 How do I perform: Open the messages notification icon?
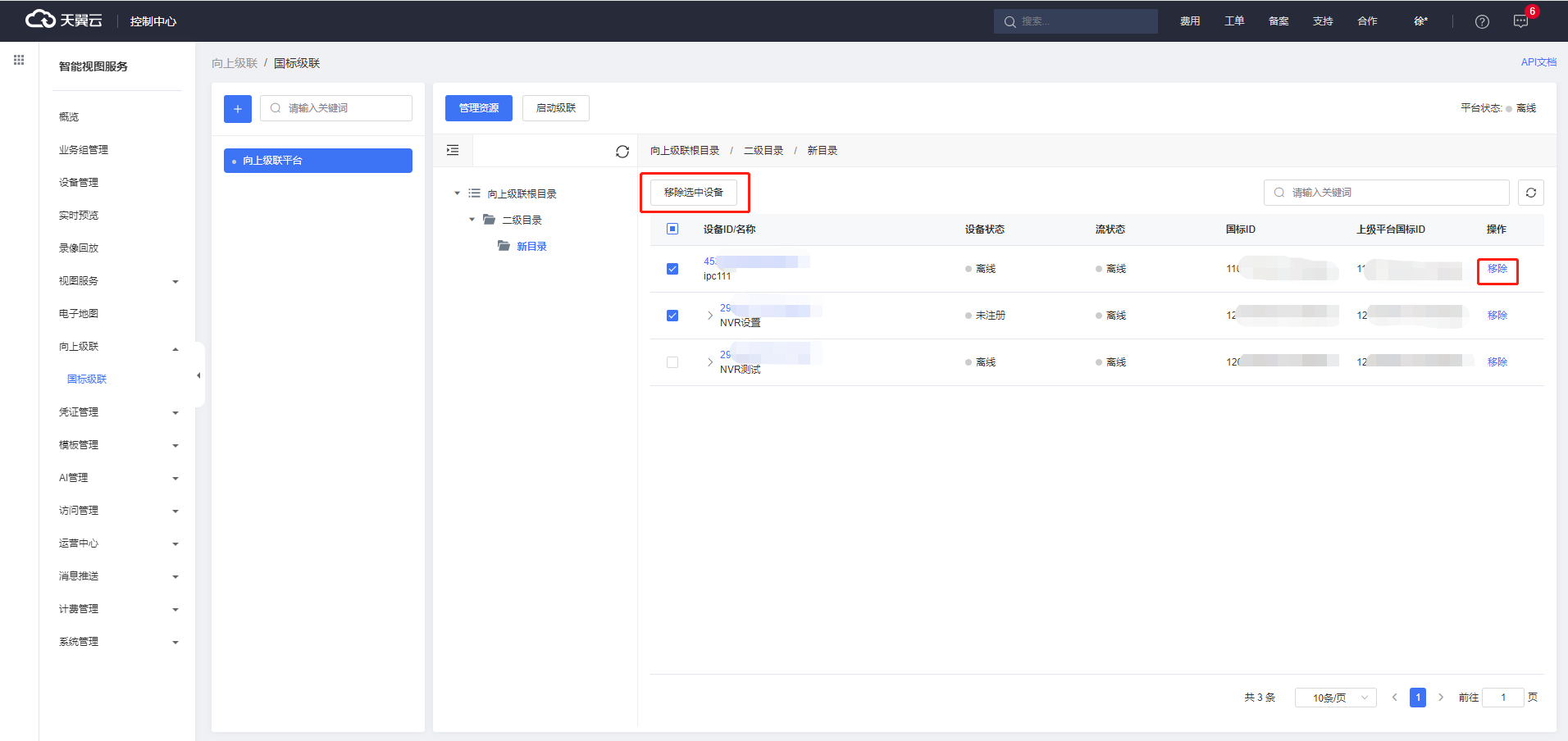click(x=1520, y=21)
